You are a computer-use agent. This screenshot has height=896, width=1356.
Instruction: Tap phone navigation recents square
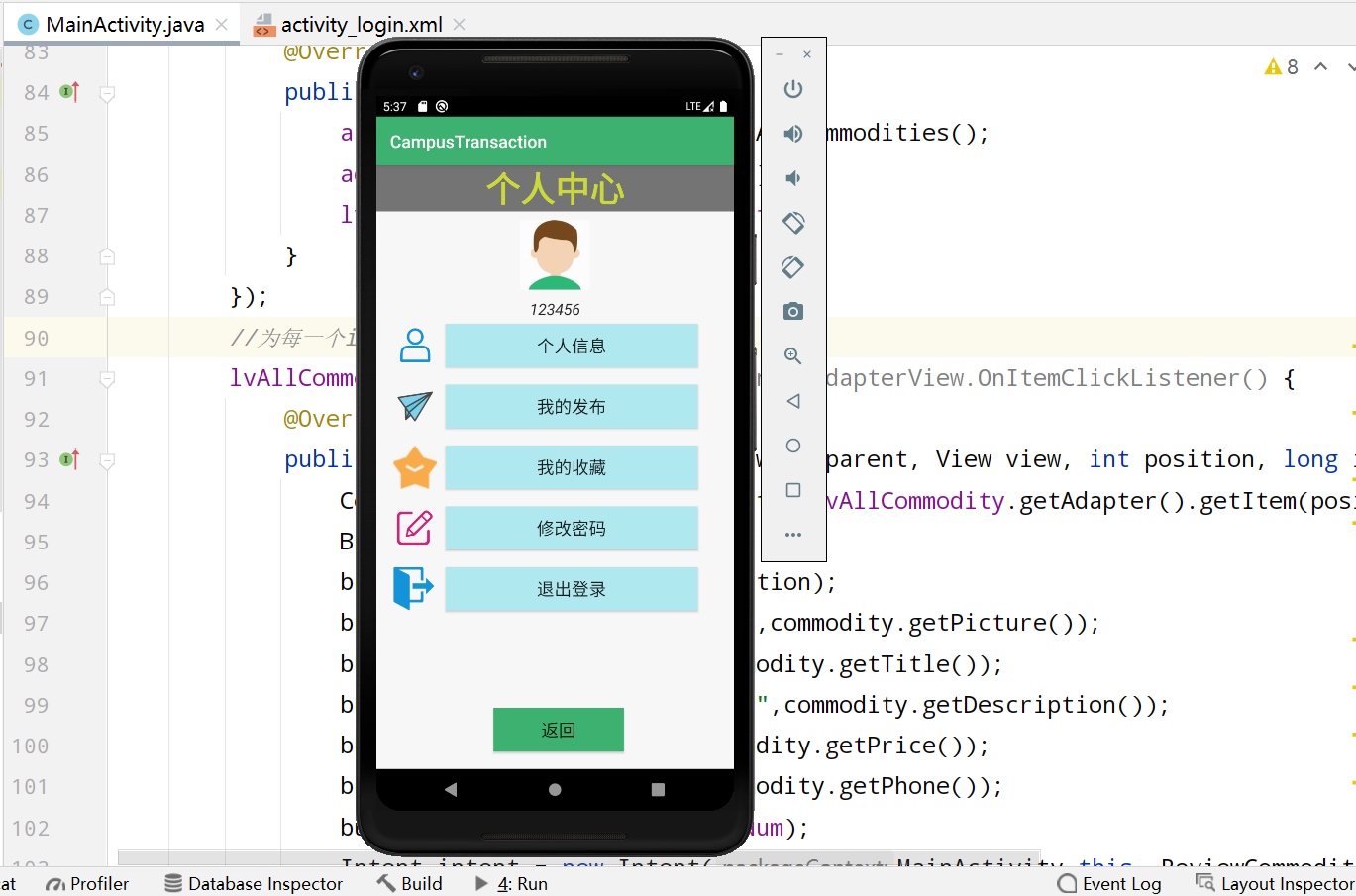click(658, 790)
